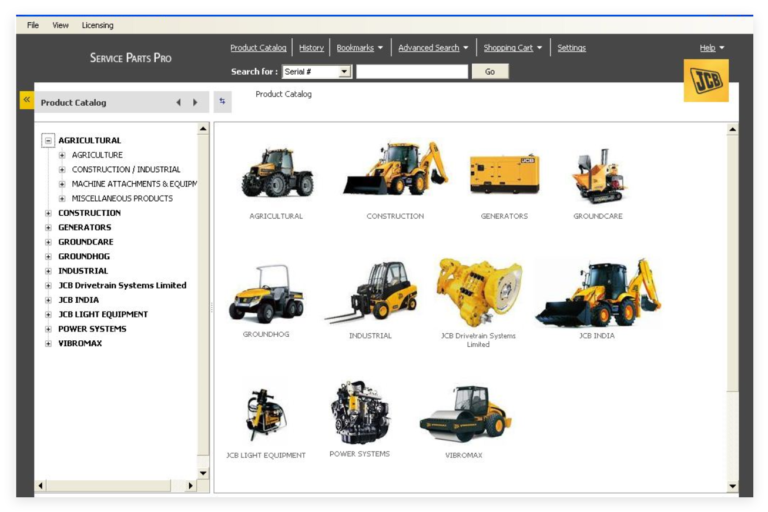
Task: Open the JCB Drivetrain Systems Limited image
Action: coord(479,292)
